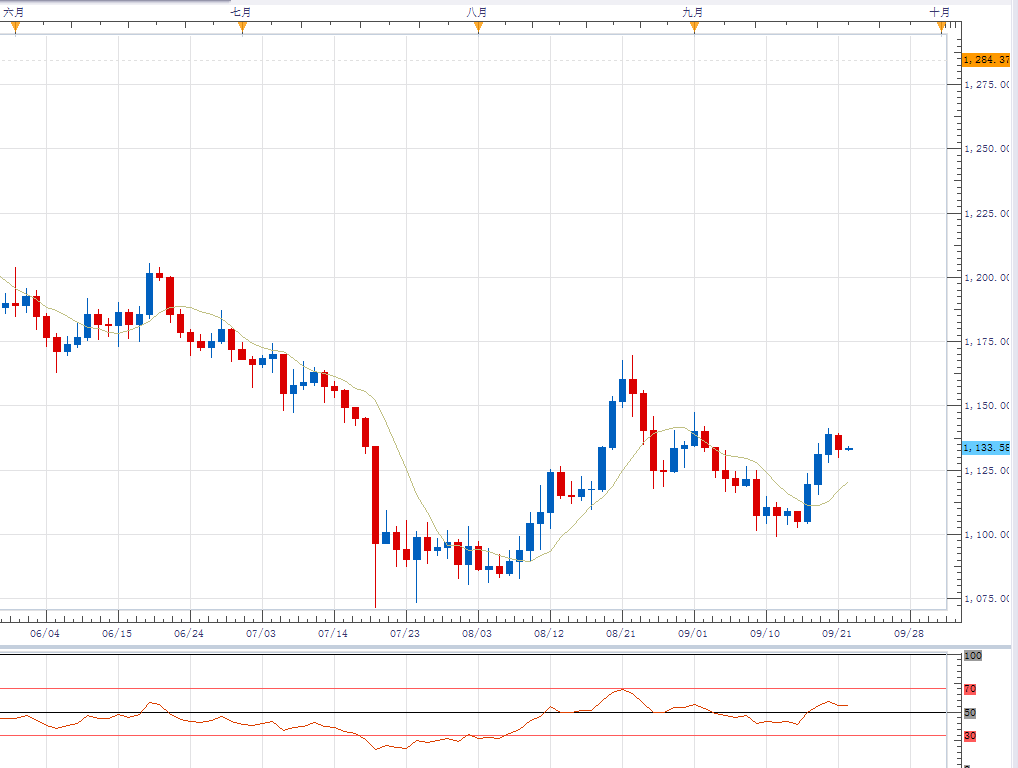Select the 八月 month label
Screen dimensions: 1018x768
pos(477,12)
